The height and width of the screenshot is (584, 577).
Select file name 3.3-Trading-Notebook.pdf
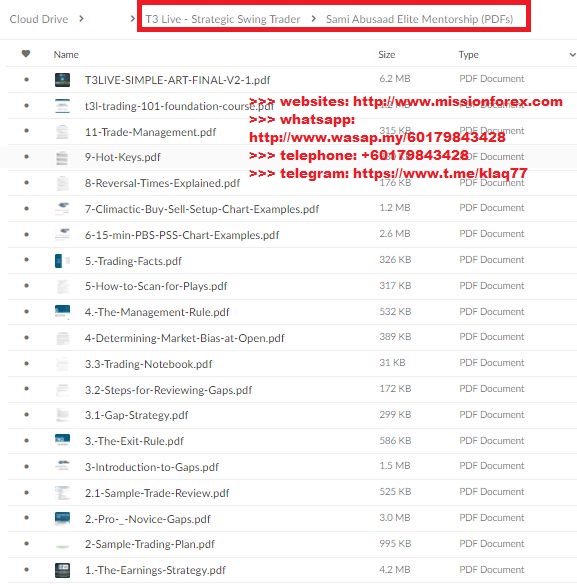[x=149, y=364]
